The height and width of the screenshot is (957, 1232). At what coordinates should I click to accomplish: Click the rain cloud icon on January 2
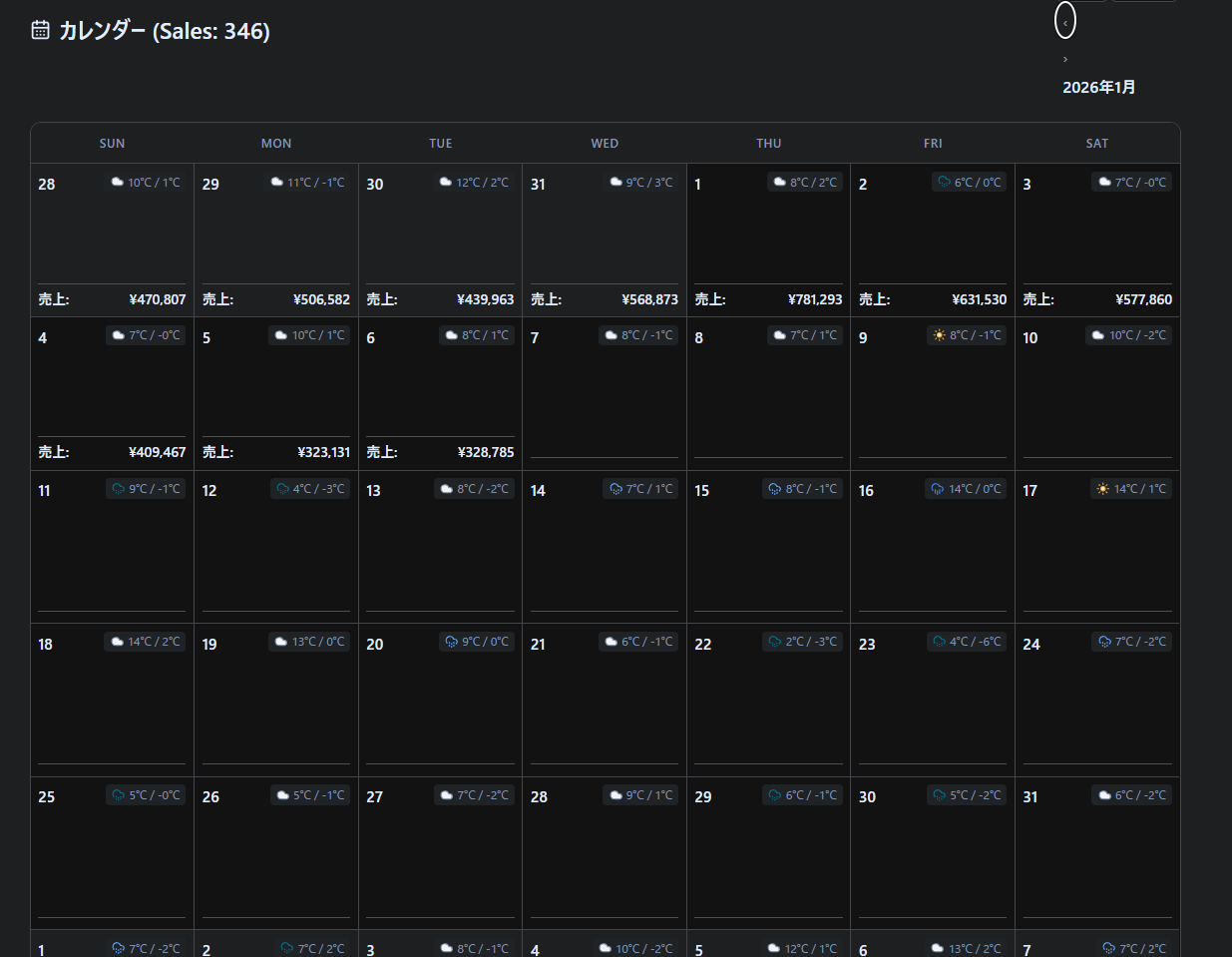pyautogui.click(x=944, y=182)
